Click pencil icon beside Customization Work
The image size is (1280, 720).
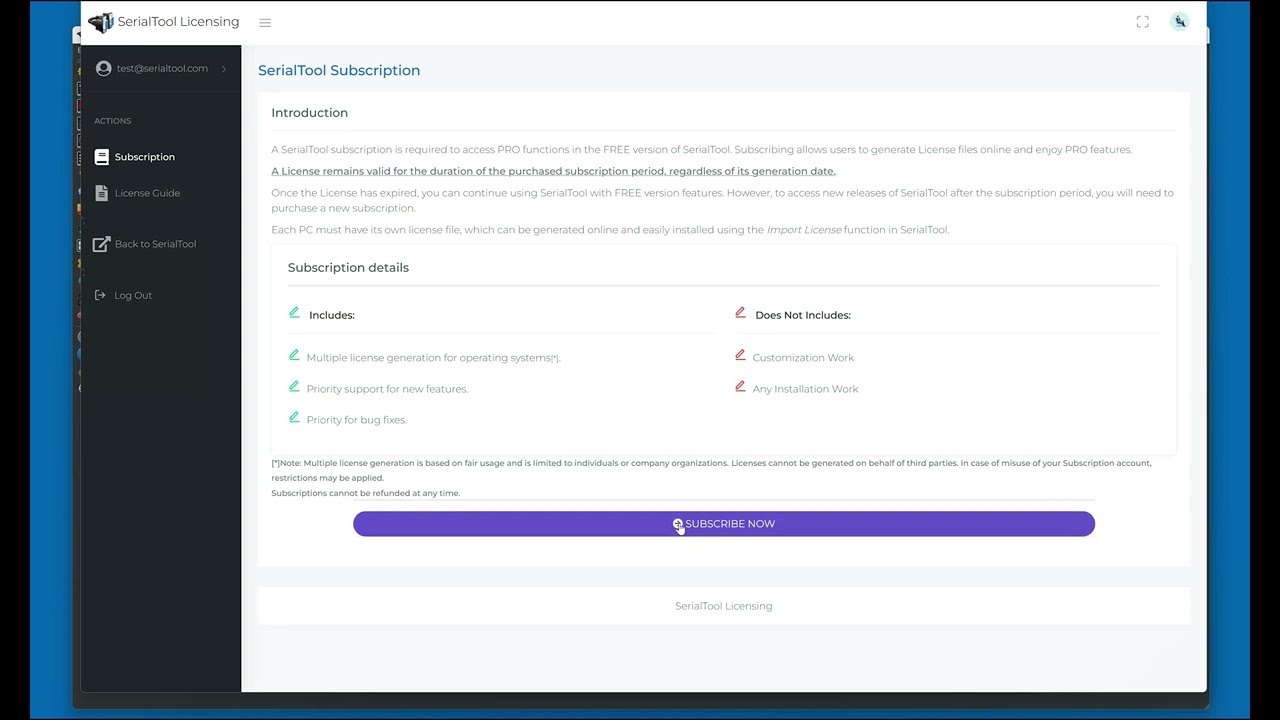tap(740, 355)
